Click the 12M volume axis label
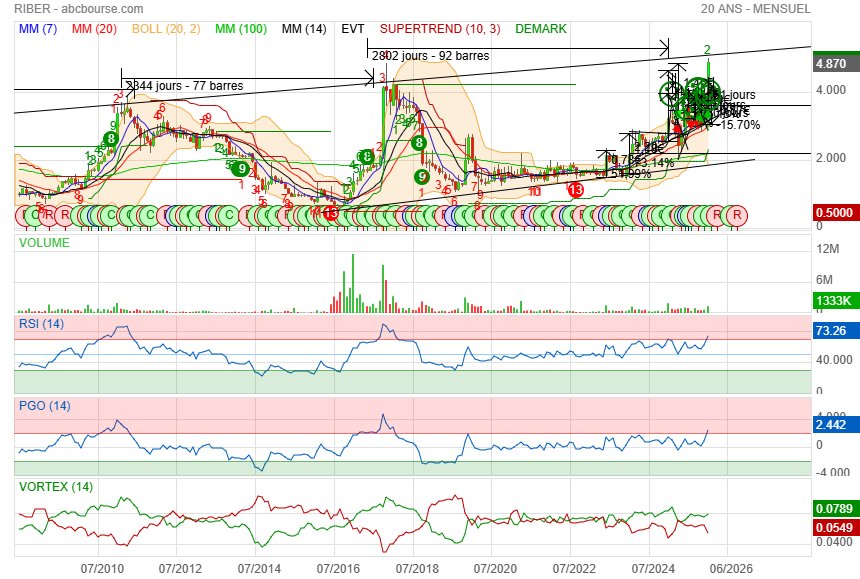Screen dimensions: 860x579 point(828,249)
